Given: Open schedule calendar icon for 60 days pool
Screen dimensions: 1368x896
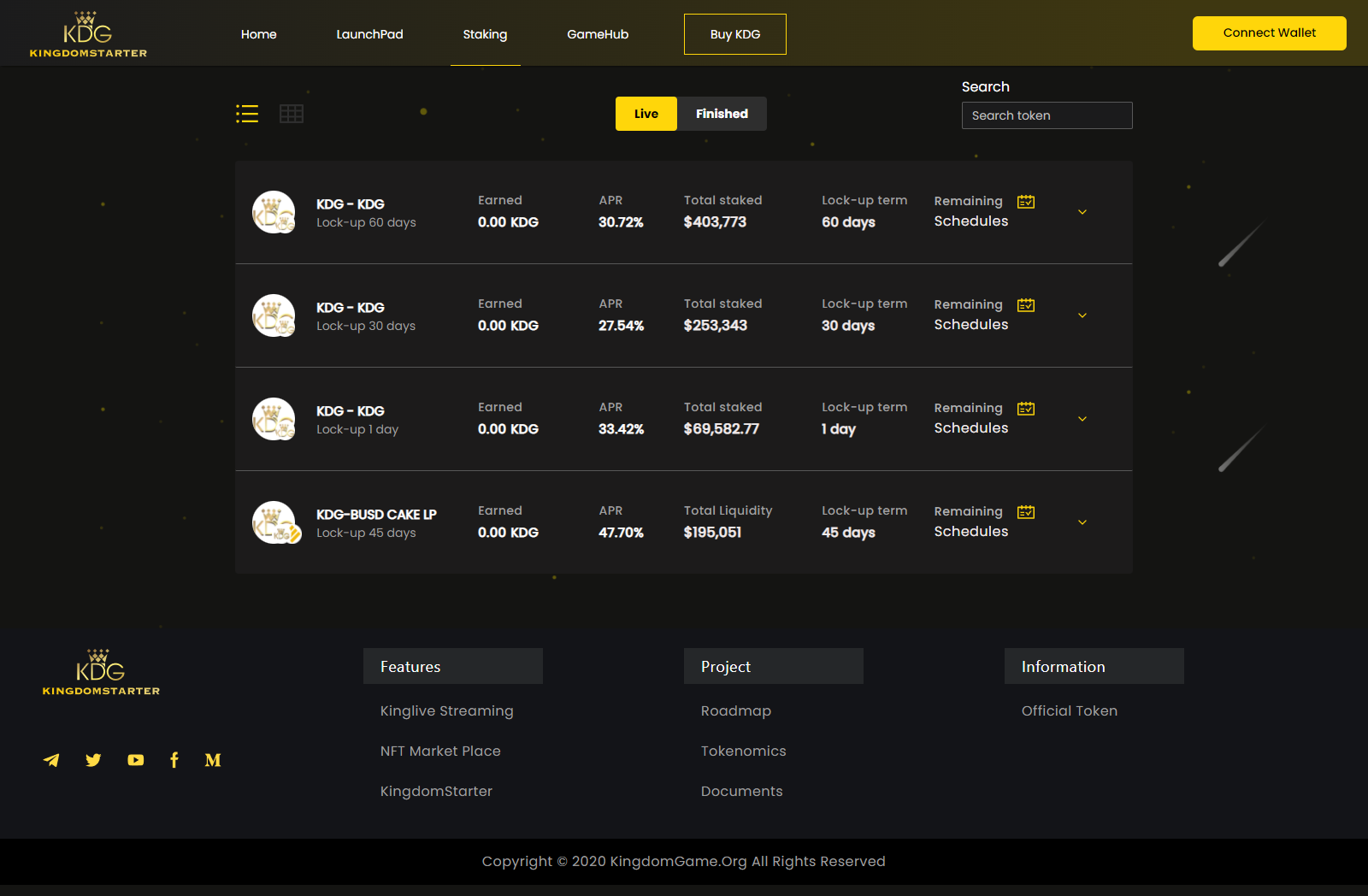Looking at the screenshot, I should click(1026, 202).
